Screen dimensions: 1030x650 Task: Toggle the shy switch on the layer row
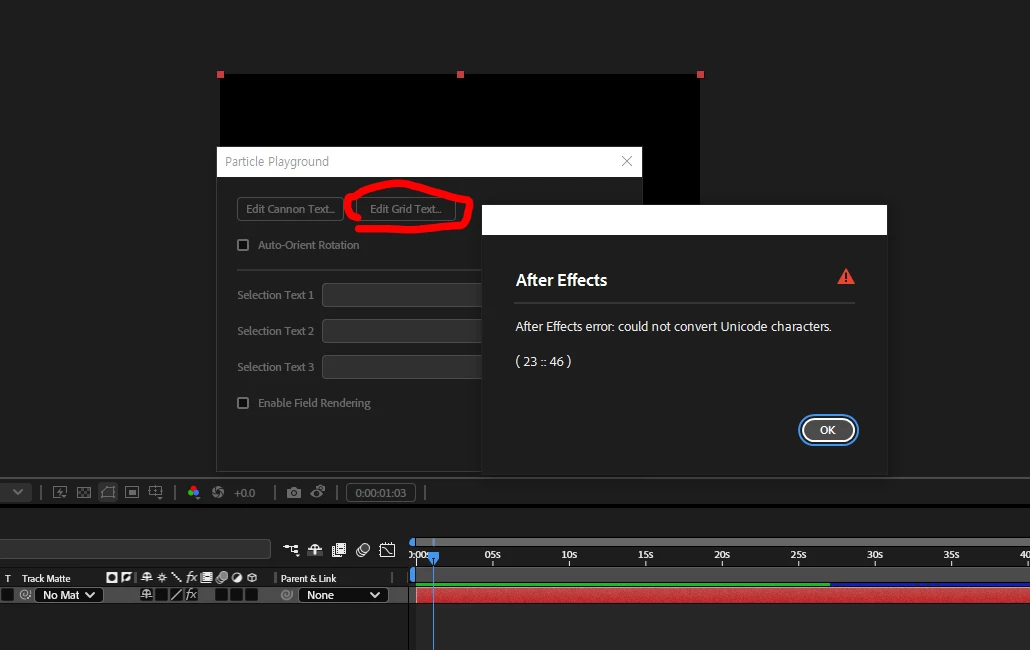coord(146,594)
